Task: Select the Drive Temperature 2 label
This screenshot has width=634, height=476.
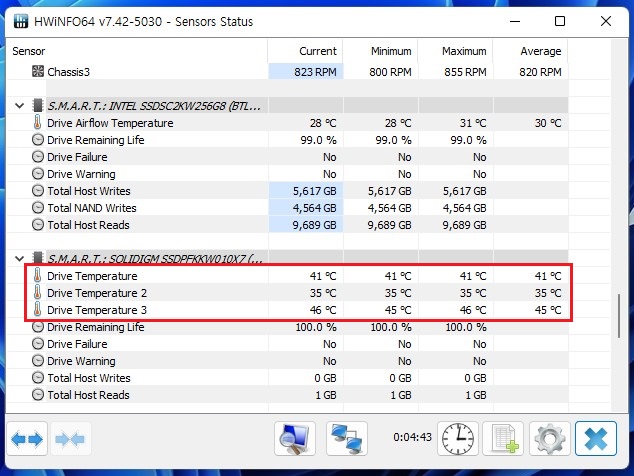Action: [x=97, y=293]
